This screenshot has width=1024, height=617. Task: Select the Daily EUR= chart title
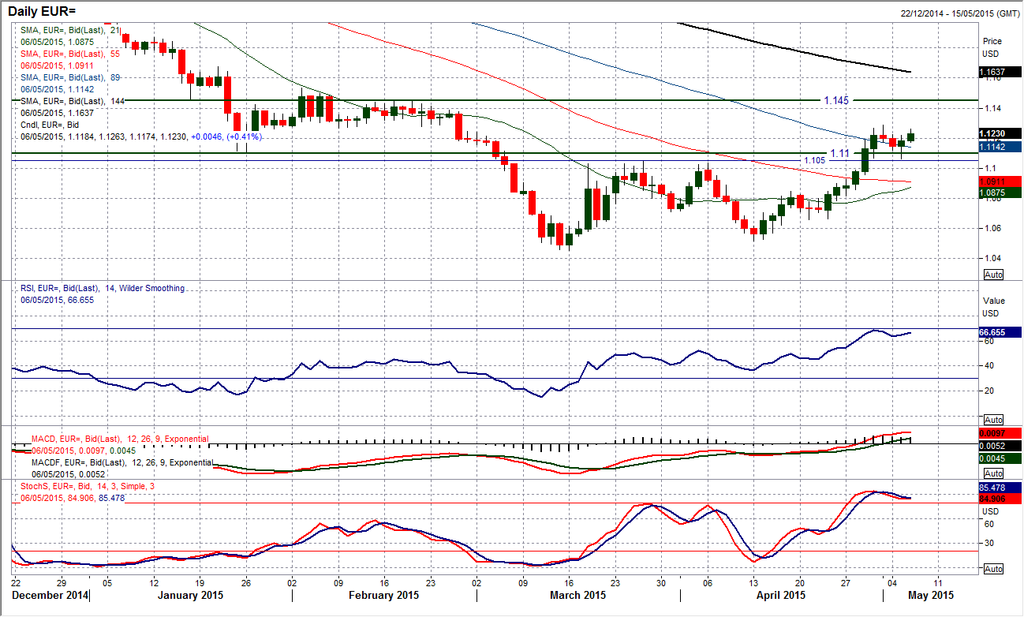42,11
